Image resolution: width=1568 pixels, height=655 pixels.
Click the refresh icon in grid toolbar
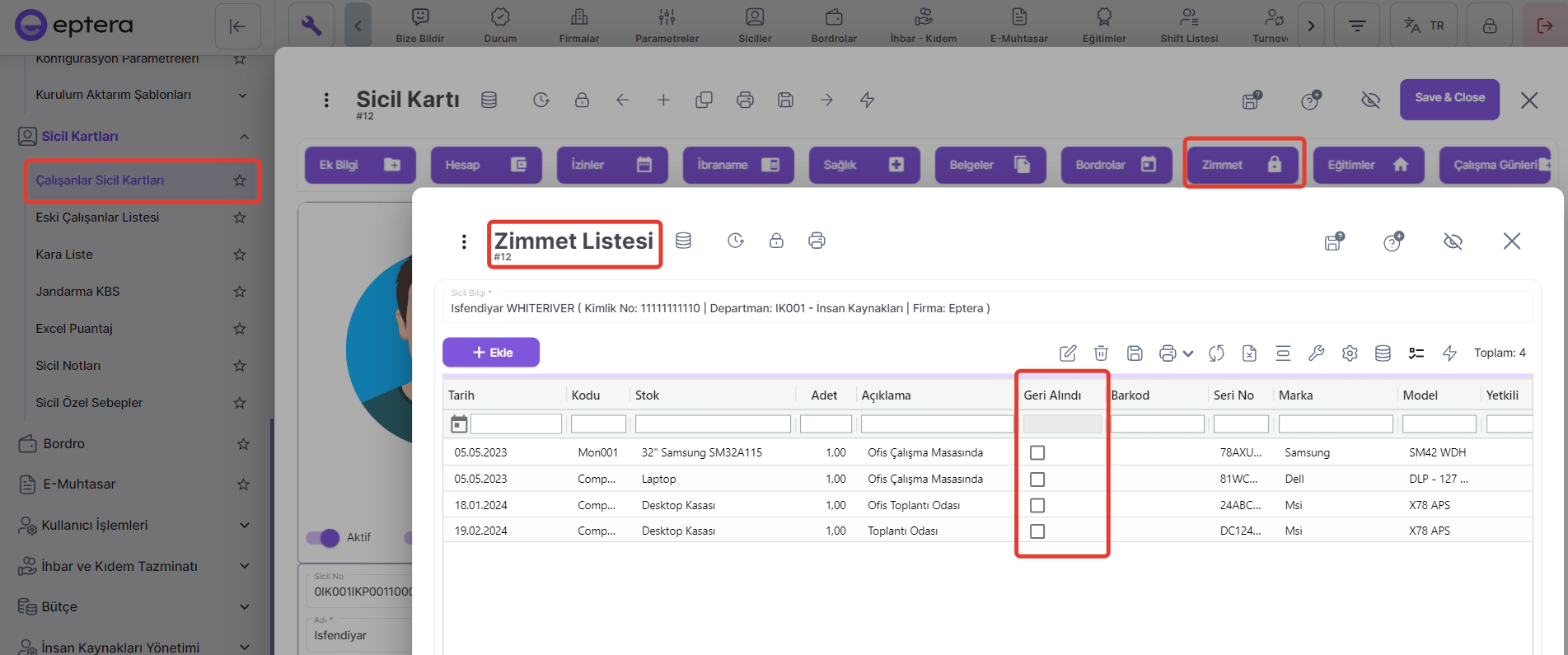(x=1216, y=353)
